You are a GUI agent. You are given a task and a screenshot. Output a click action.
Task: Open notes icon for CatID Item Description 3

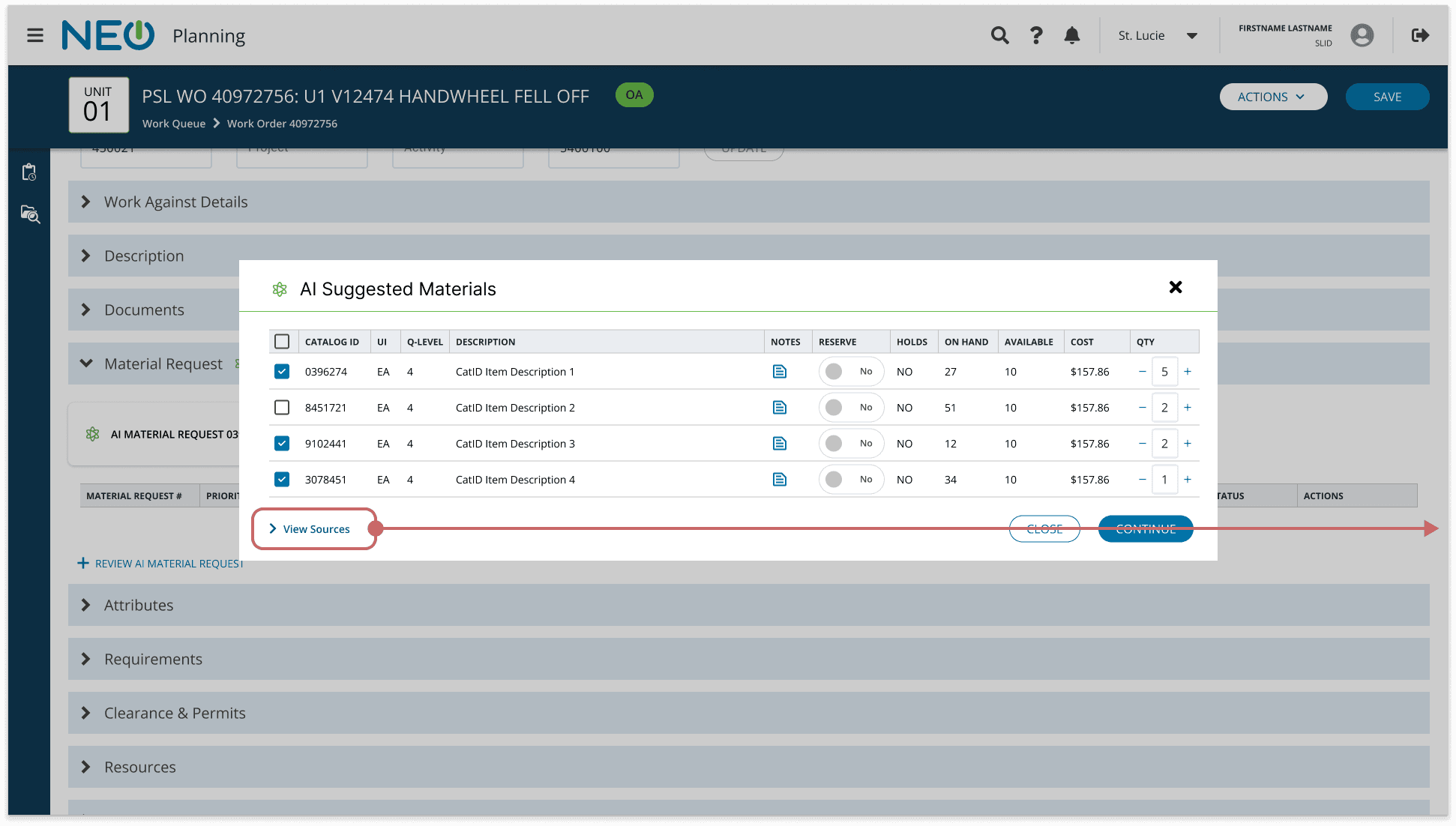[780, 444]
